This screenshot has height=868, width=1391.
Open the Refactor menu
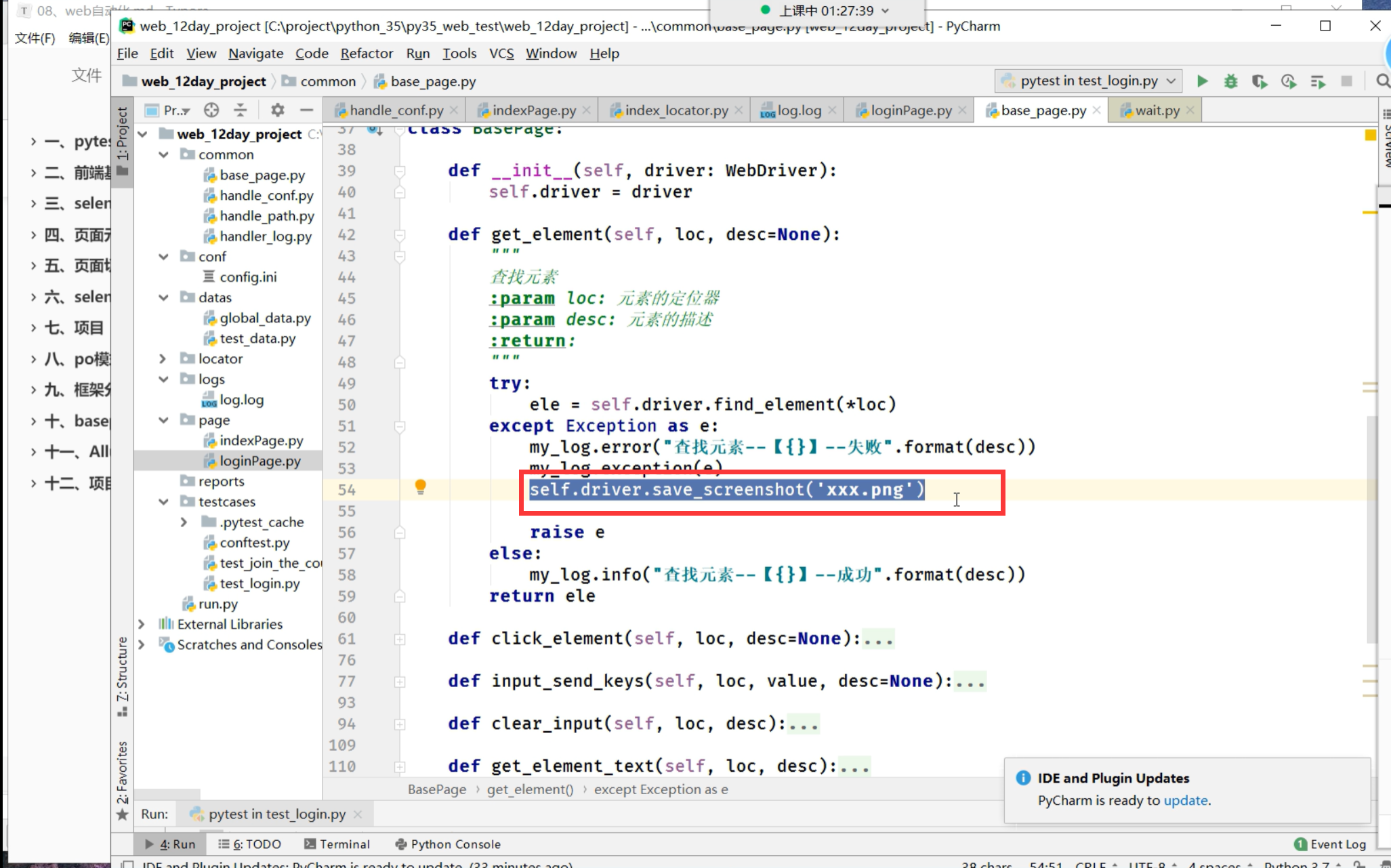pos(366,54)
